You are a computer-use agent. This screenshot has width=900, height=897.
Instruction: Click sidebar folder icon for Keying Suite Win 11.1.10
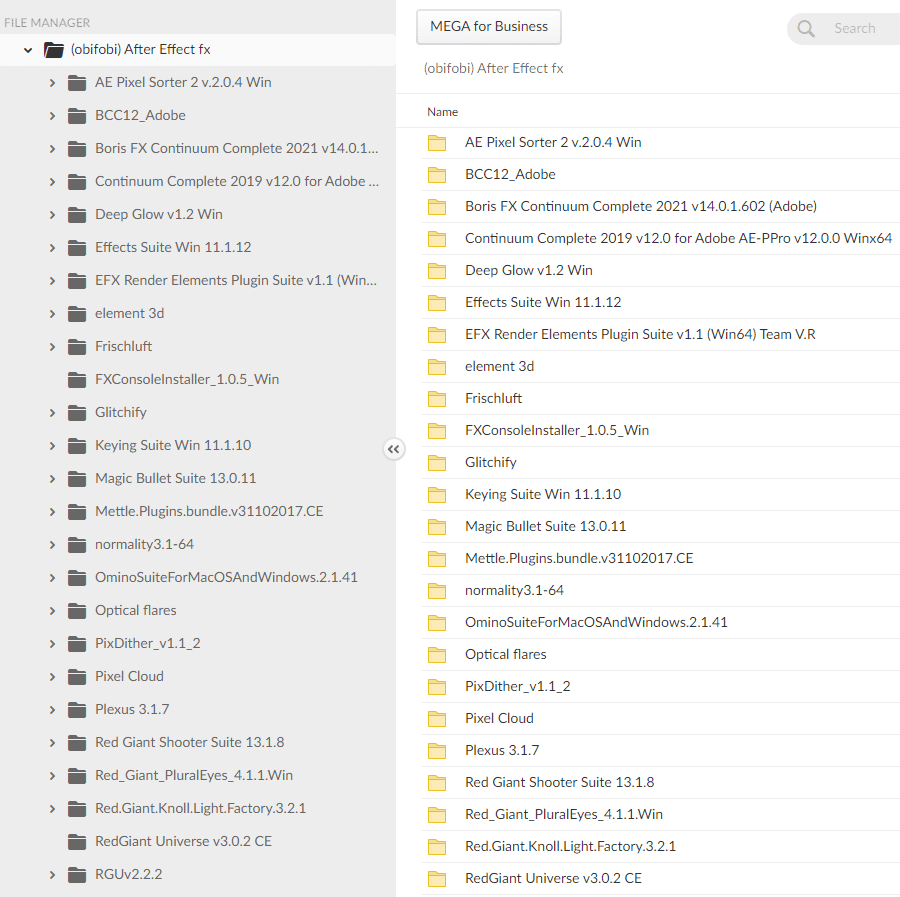click(x=77, y=446)
